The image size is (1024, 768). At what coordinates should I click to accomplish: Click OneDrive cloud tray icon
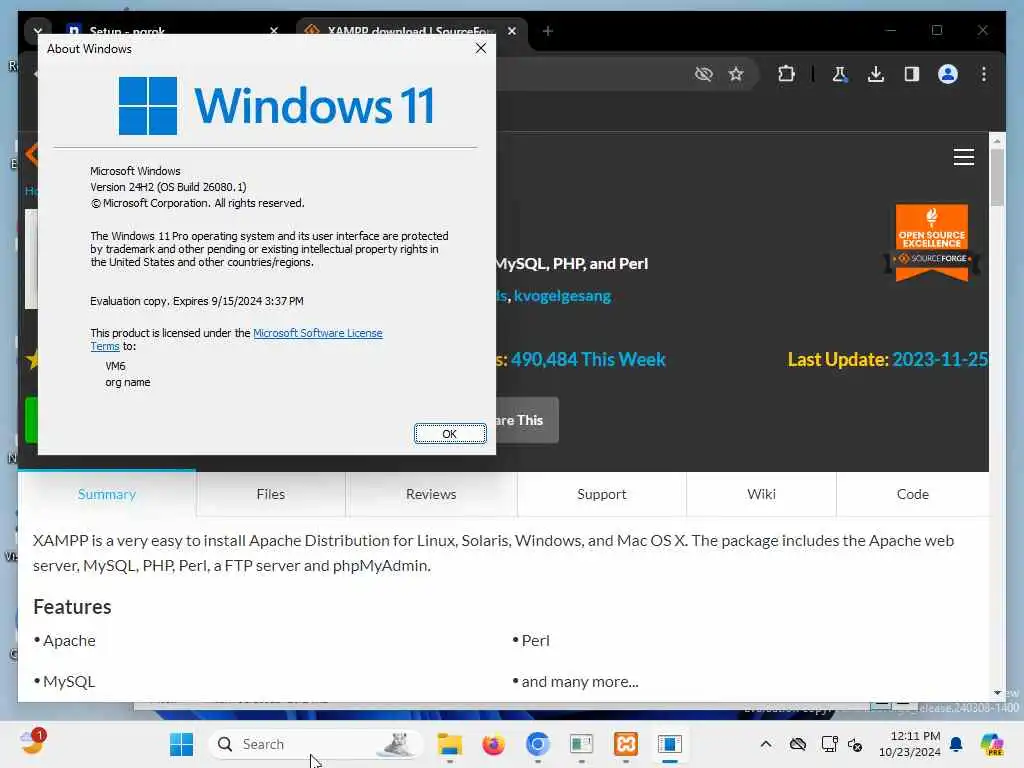(x=797, y=744)
